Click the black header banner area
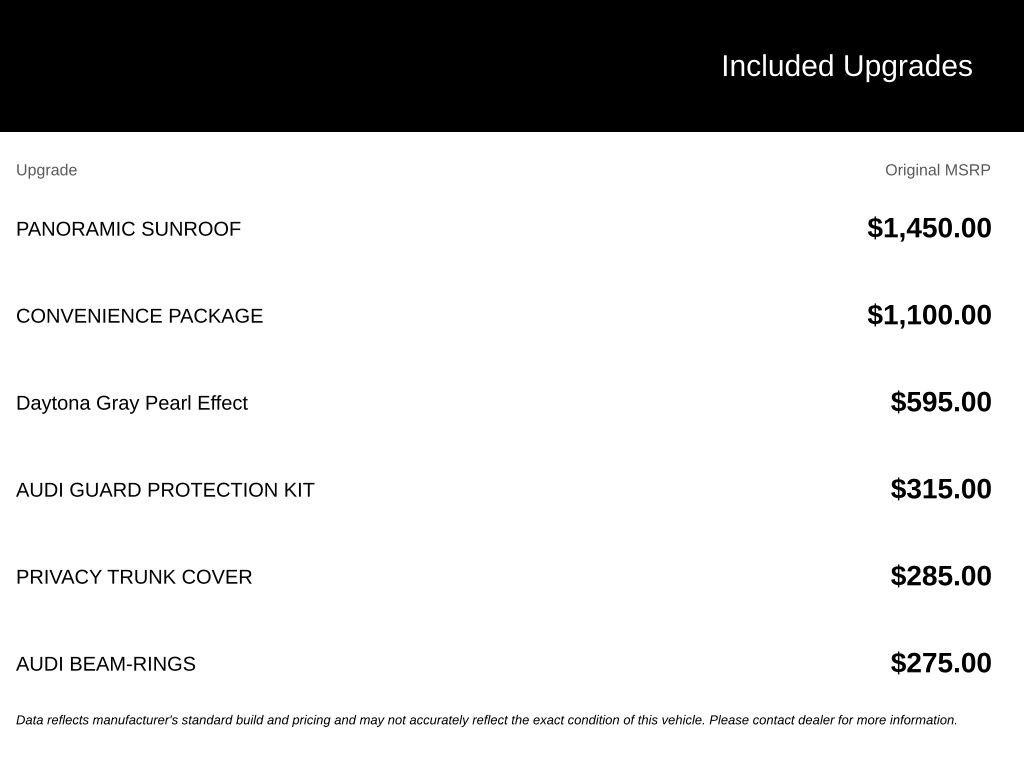The image size is (1024, 768). point(512,65)
